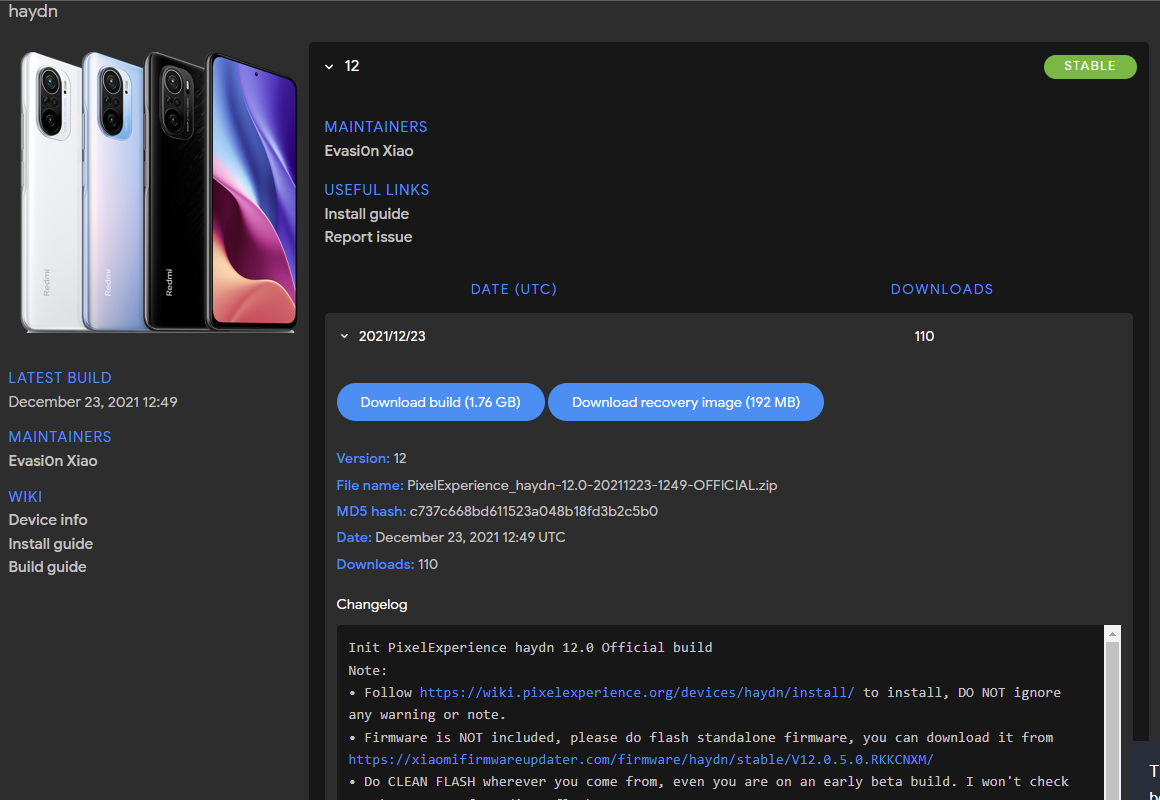This screenshot has height=800, width=1160.
Task: Collapse the Android 12 version section chevron
Action: pyautogui.click(x=329, y=67)
